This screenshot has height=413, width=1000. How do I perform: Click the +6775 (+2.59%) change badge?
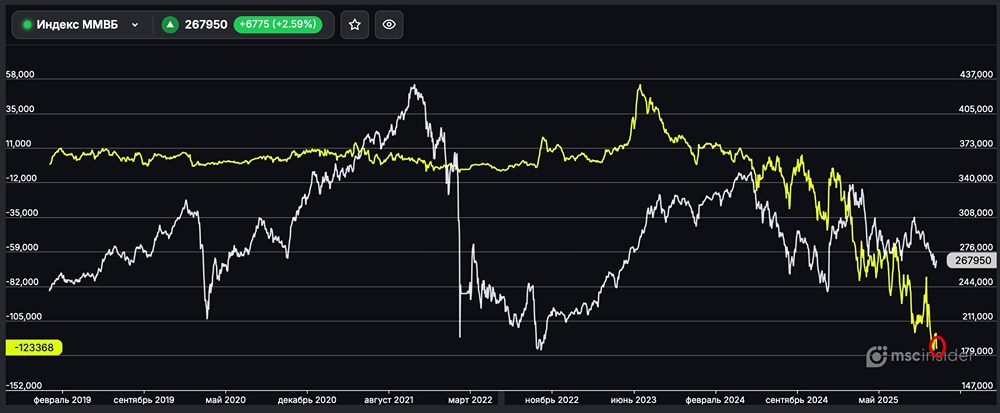(278, 25)
